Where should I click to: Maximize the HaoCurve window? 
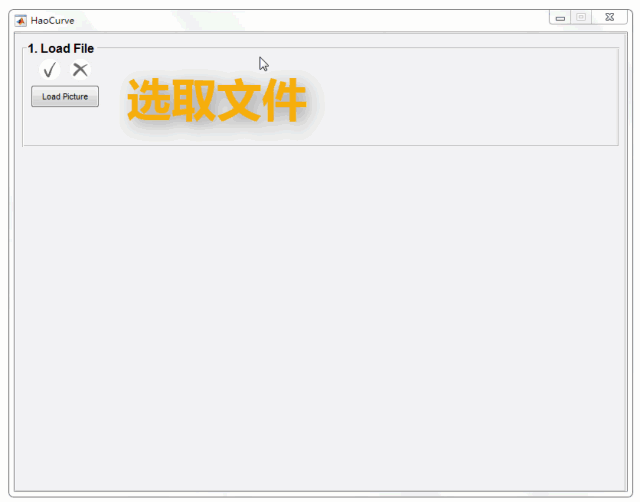click(581, 18)
